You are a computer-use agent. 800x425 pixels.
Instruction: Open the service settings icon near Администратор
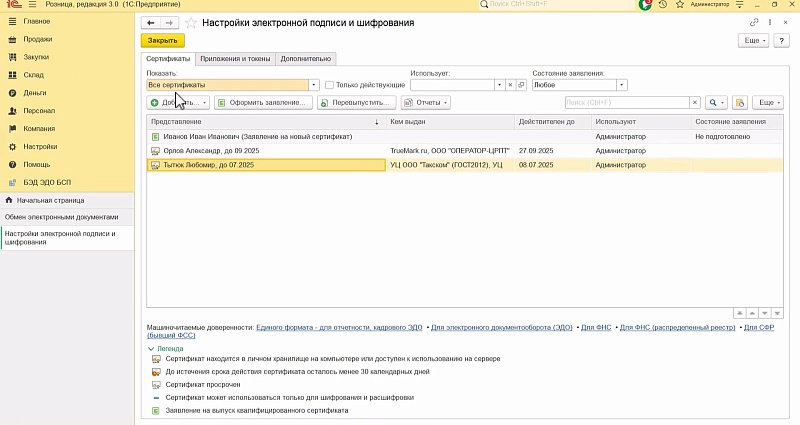pyautogui.click(x=740, y=4)
